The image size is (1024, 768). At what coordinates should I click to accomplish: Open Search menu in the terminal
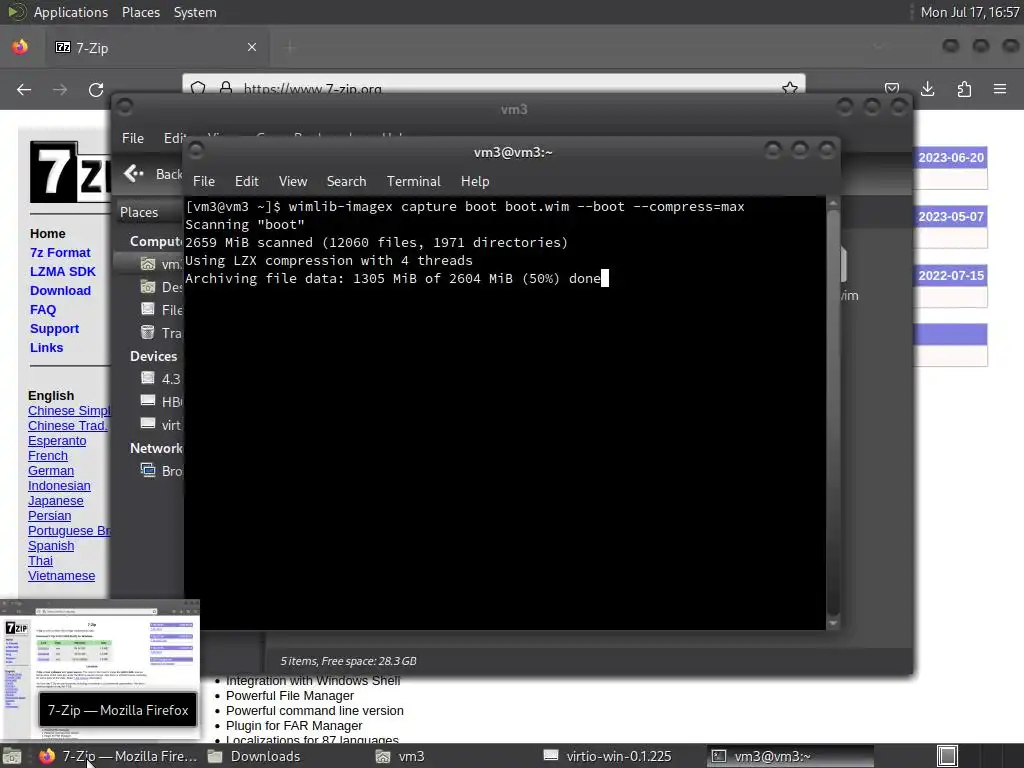346,181
